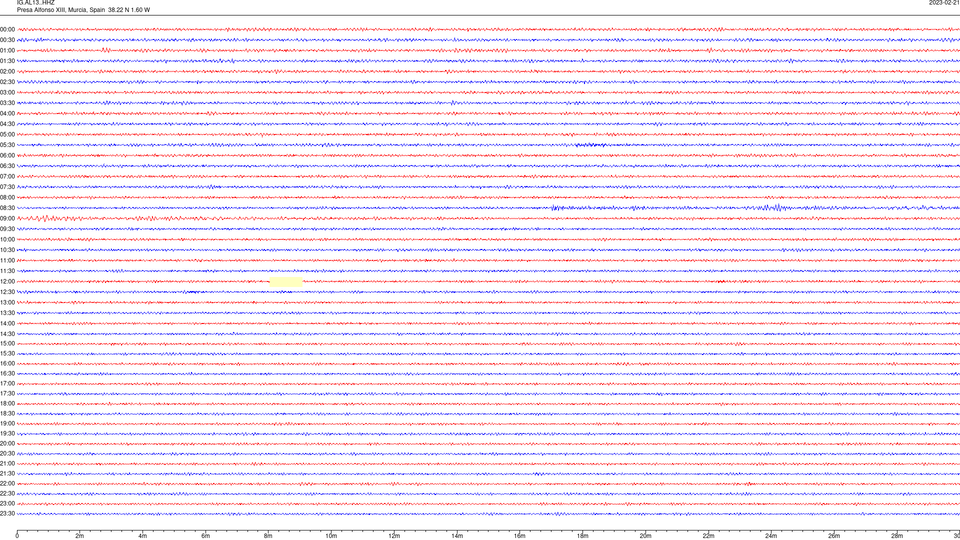The width and height of the screenshot is (960, 540).
Task: Click the 14:30 row time label
Action: point(7,334)
